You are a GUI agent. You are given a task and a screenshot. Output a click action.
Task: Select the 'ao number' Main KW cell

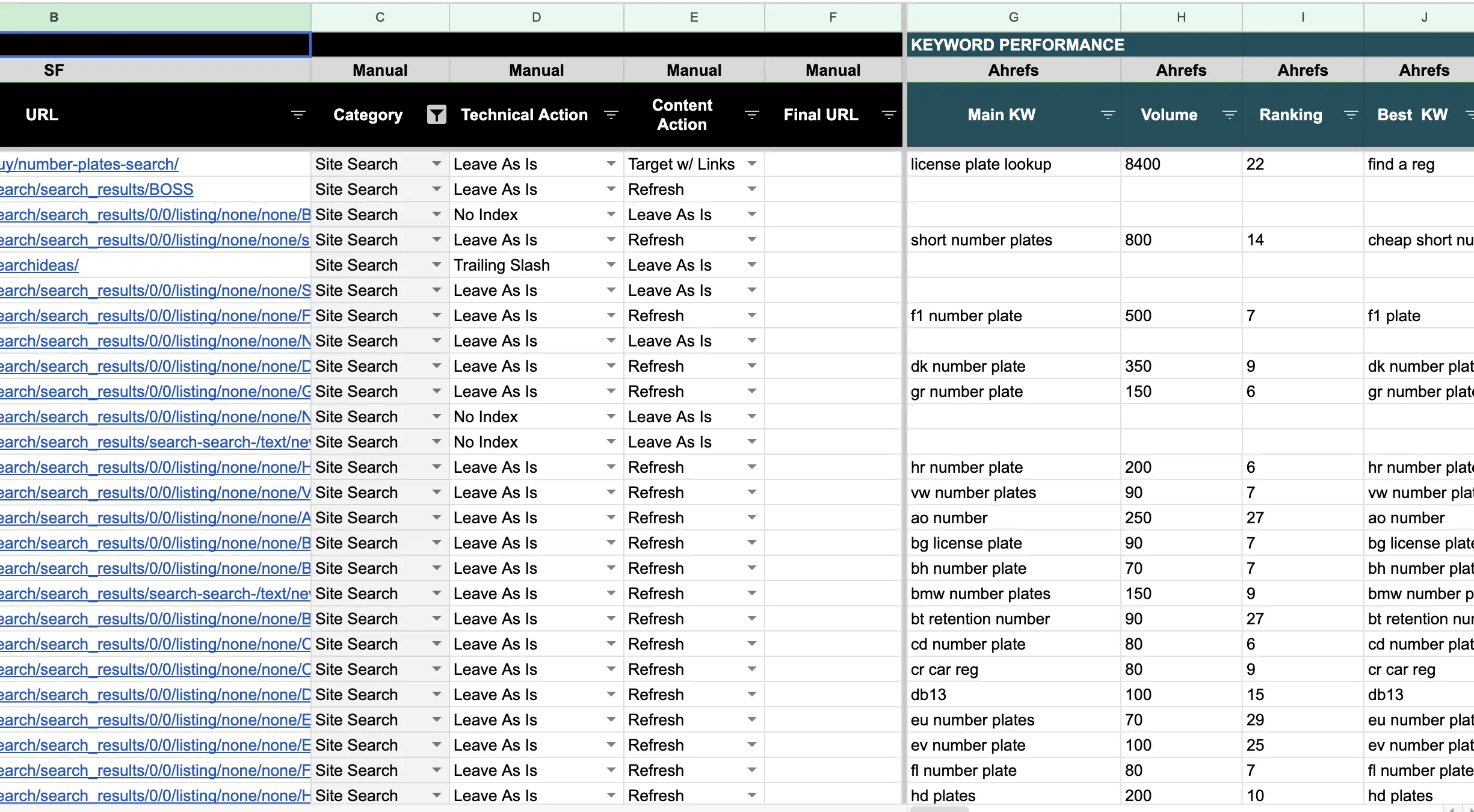point(1014,518)
